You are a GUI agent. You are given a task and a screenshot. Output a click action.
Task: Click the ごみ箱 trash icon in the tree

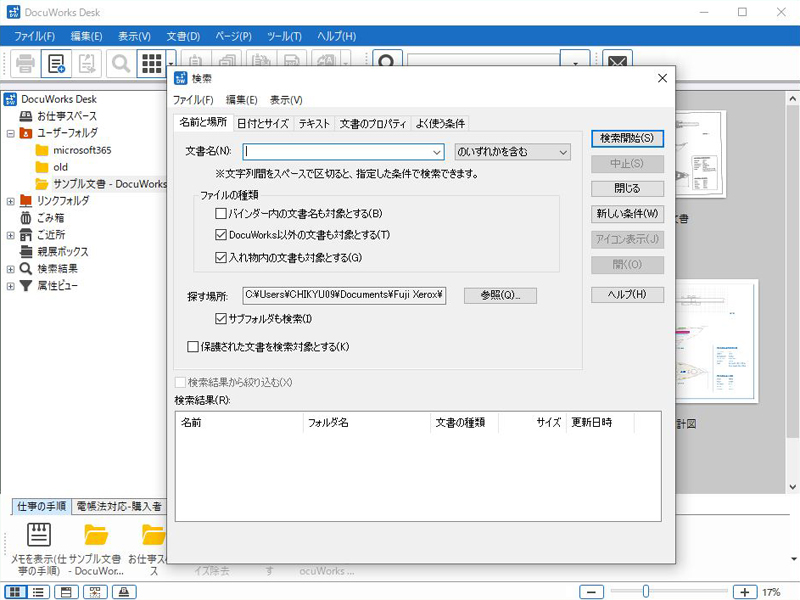(26, 218)
